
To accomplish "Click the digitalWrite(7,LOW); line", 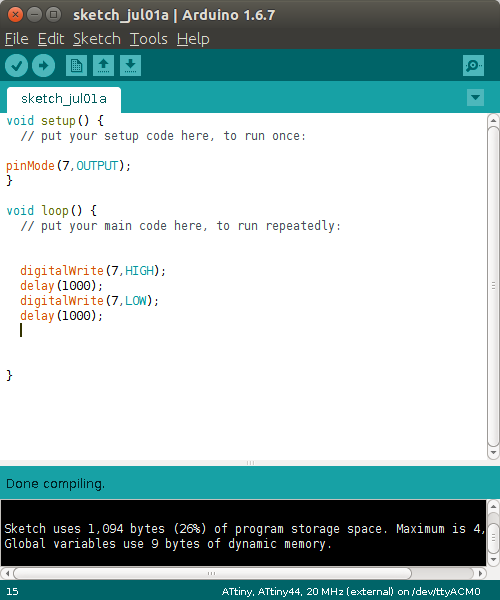I will click(x=90, y=301).
